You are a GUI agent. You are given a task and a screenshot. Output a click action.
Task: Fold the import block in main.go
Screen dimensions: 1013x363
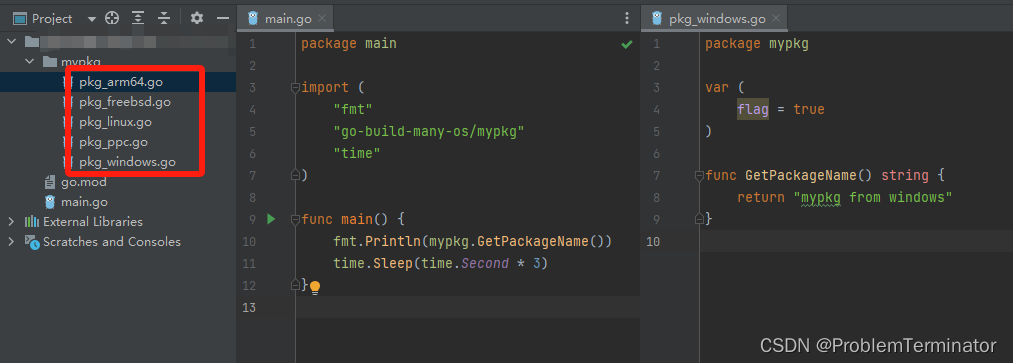[x=295, y=87]
